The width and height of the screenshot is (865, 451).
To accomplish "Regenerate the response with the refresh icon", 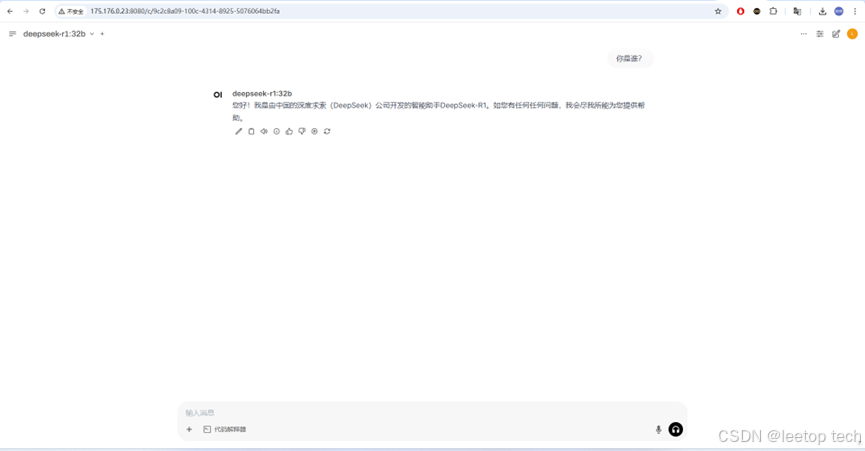I will pyautogui.click(x=327, y=131).
